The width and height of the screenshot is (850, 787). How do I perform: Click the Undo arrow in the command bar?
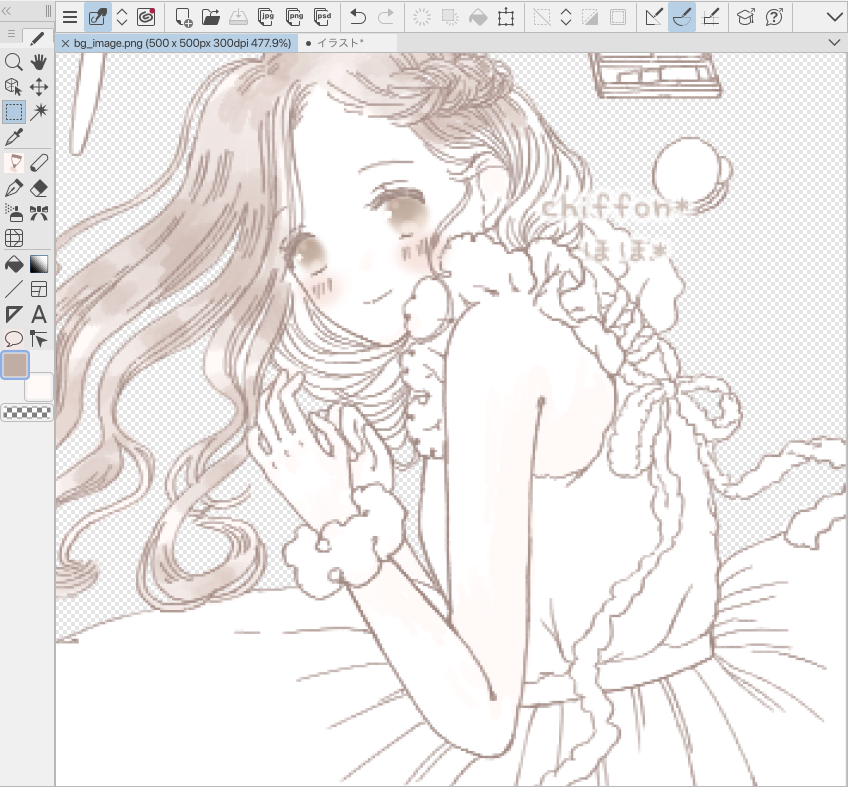click(358, 17)
